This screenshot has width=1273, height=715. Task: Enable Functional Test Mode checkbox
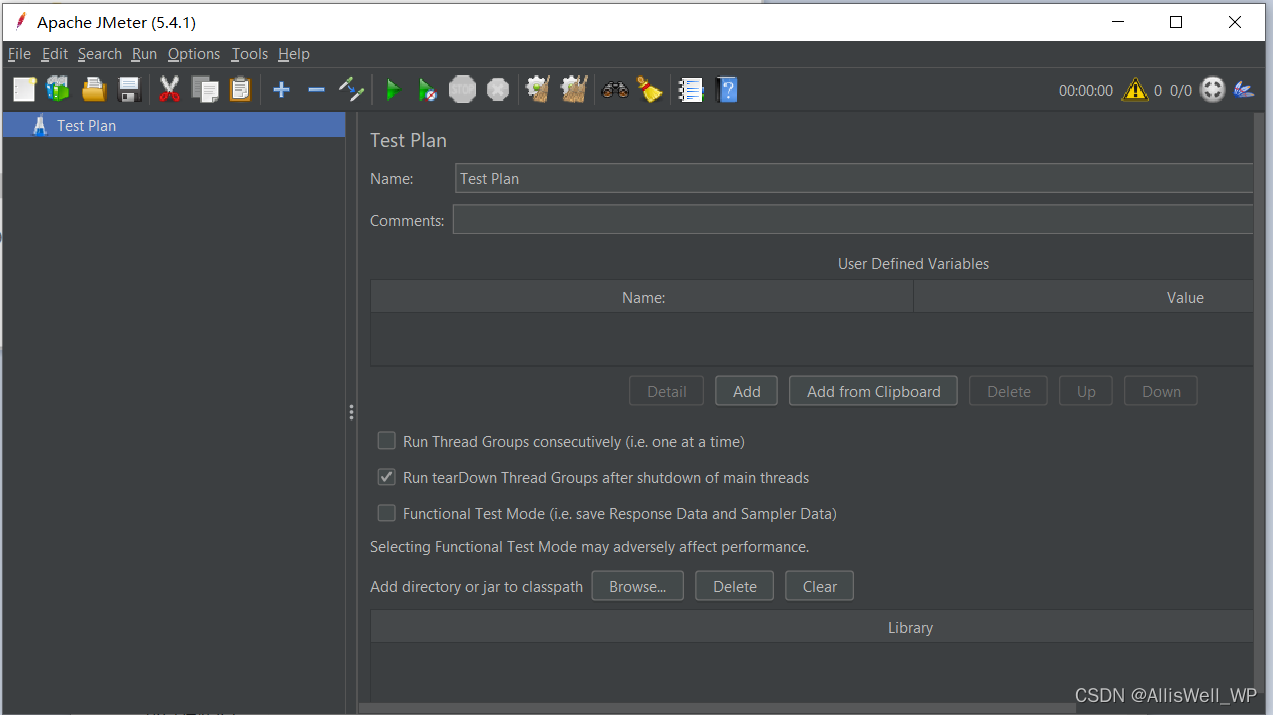[x=386, y=513]
